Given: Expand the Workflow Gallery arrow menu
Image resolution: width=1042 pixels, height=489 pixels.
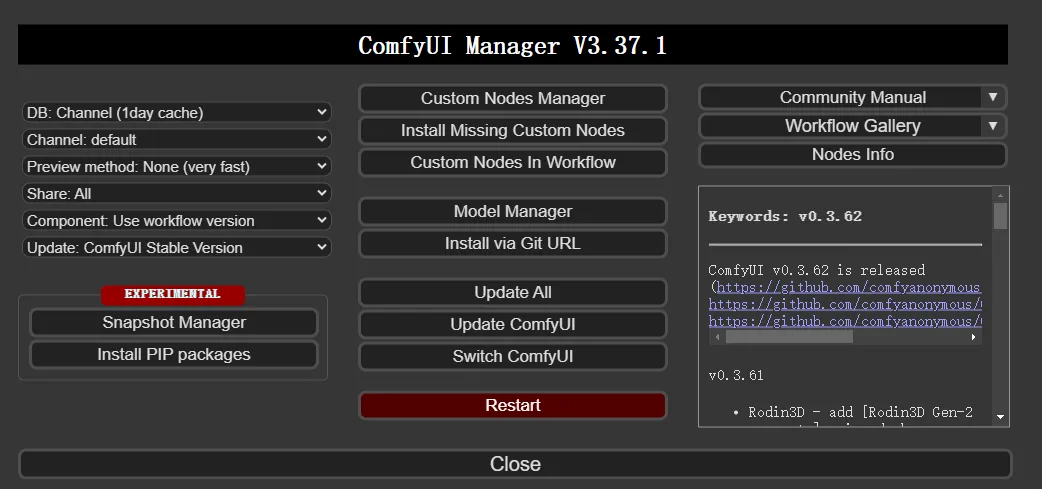Looking at the screenshot, I should (992, 126).
